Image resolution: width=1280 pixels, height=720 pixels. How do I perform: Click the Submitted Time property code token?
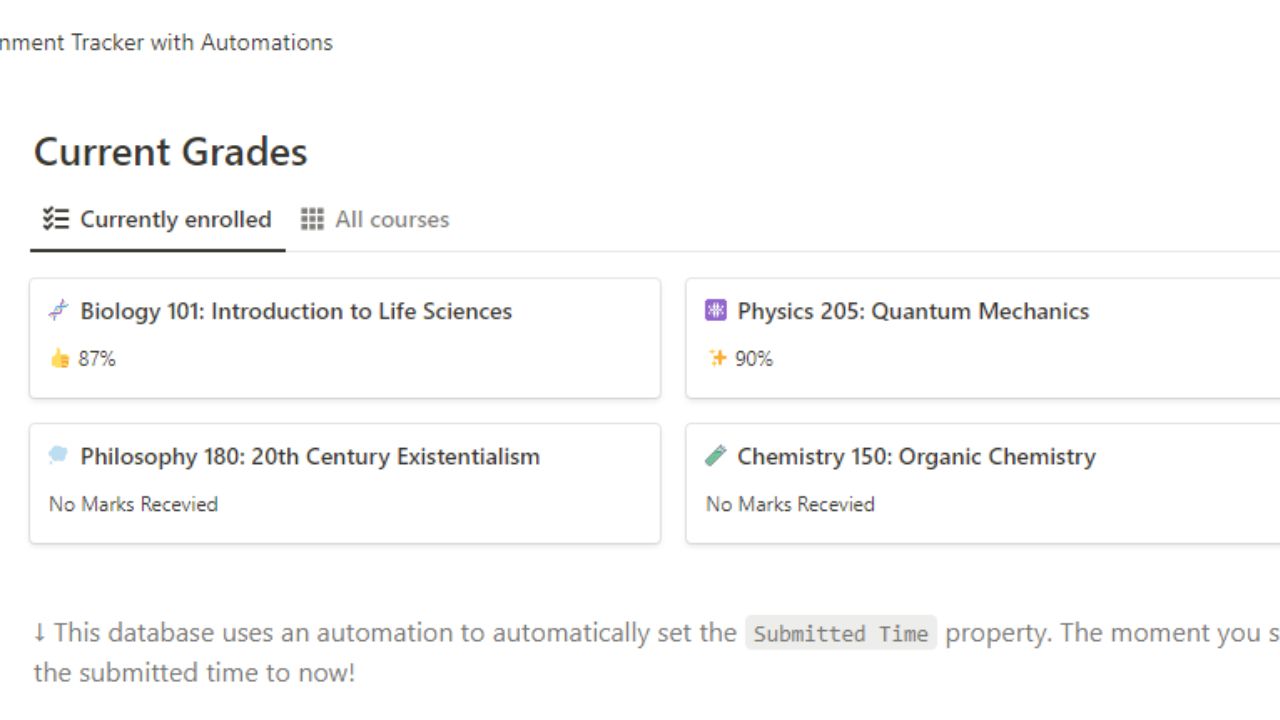(x=840, y=633)
